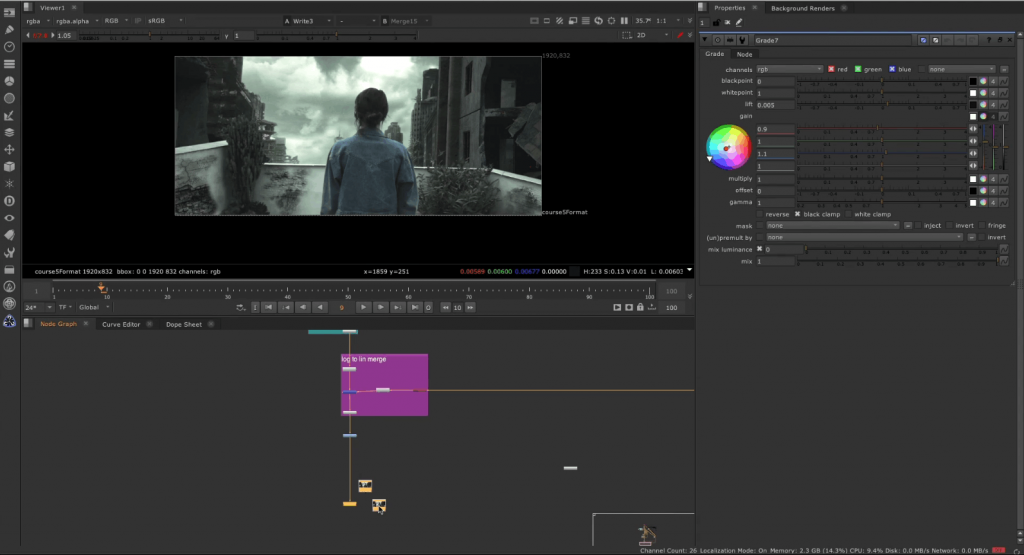This screenshot has width=1024, height=555.
Task: Disable the black clamp checkbox
Action: [798, 214]
